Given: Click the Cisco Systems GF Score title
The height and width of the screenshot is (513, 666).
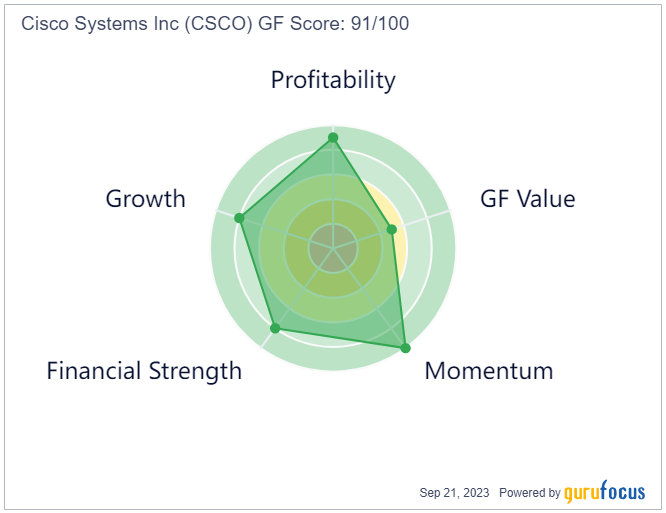Looking at the screenshot, I should 215,23.
